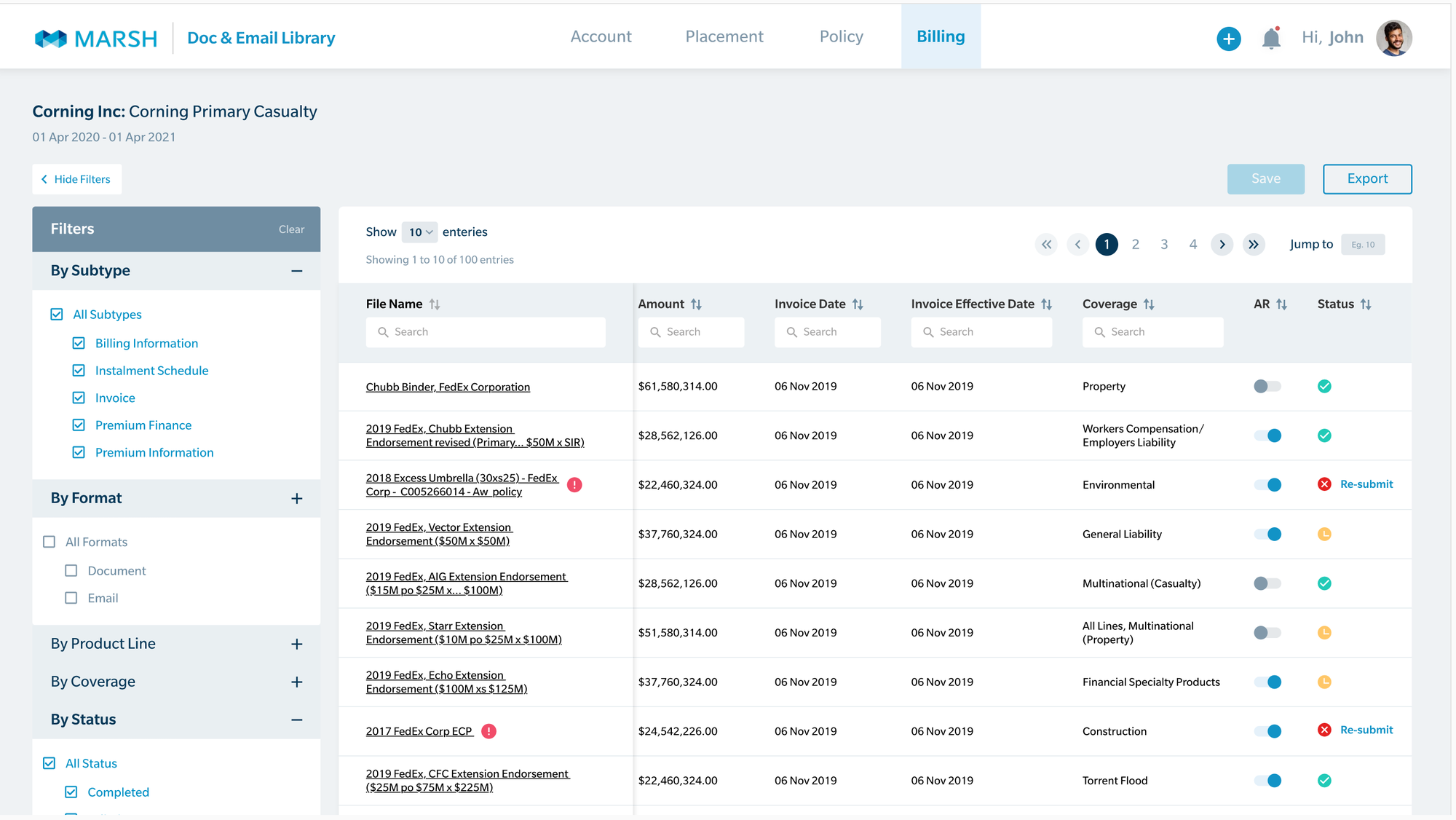Click red failed status icon on Construction row
1456x820 pixels.
point(1324,730)
